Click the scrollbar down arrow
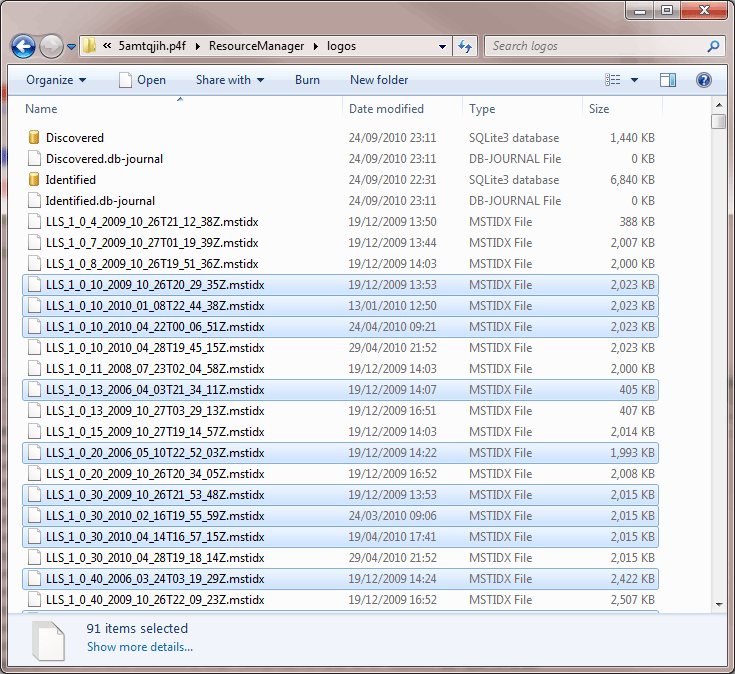This screenshot has height=674, width=735. point(719,605)
